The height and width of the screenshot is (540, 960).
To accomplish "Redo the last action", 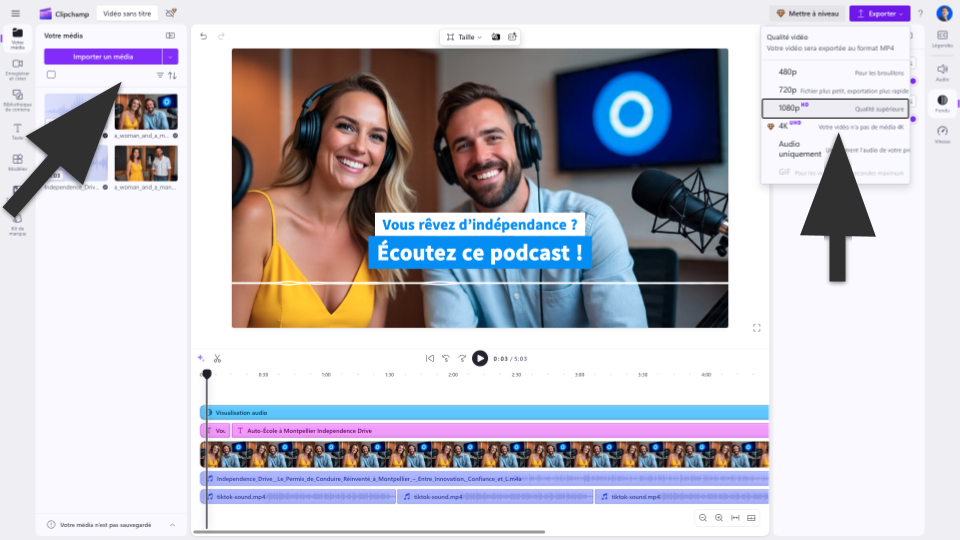I will (221, 36).
